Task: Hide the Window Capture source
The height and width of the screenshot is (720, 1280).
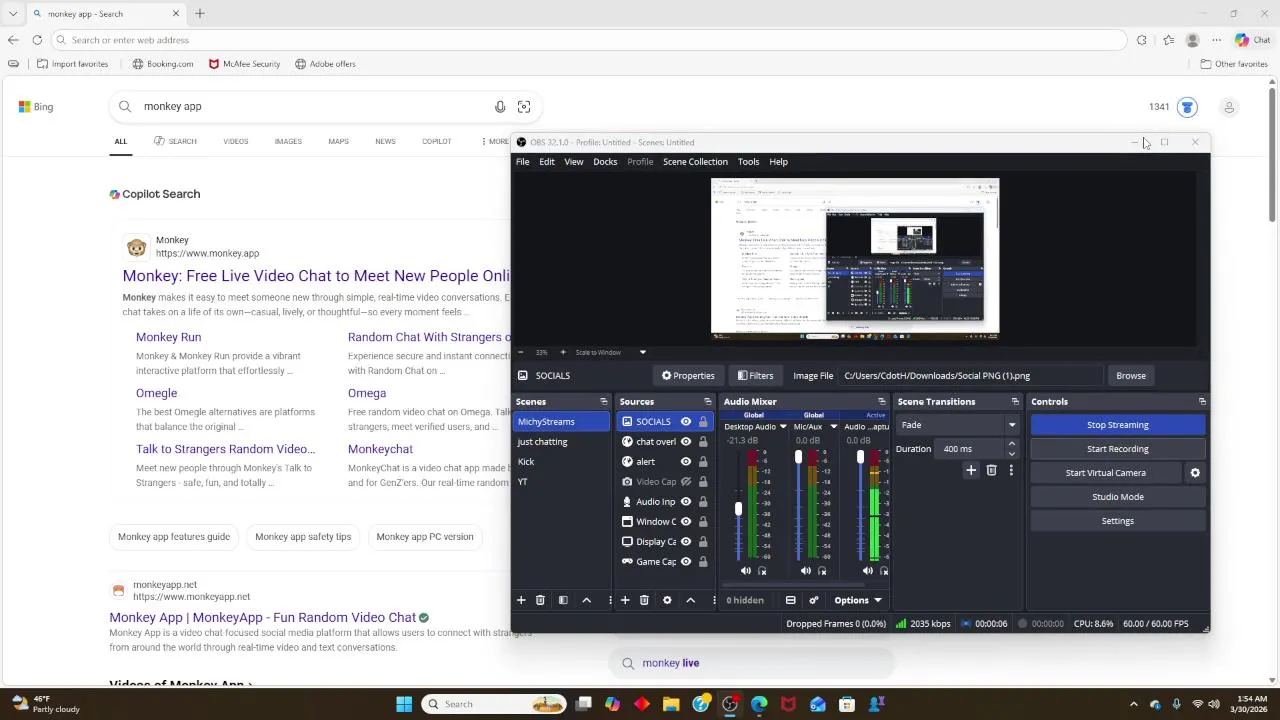Action: point(686,522)
